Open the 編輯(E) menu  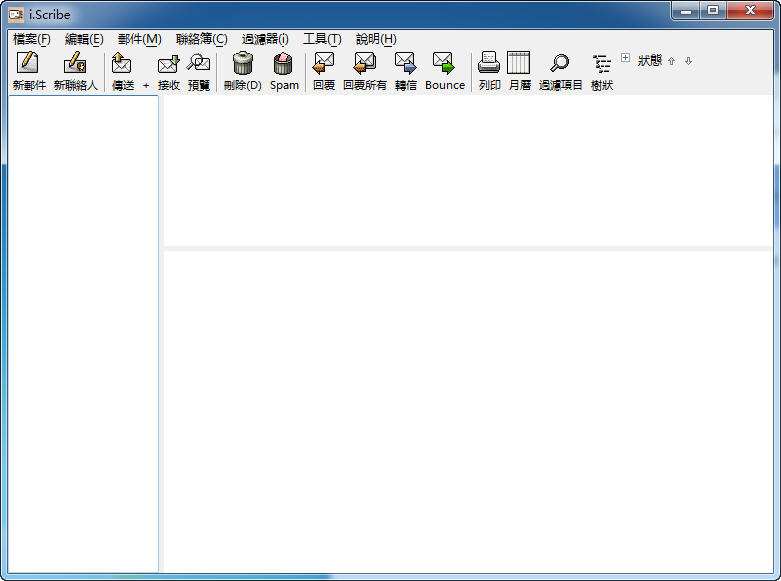coord(84,39)
